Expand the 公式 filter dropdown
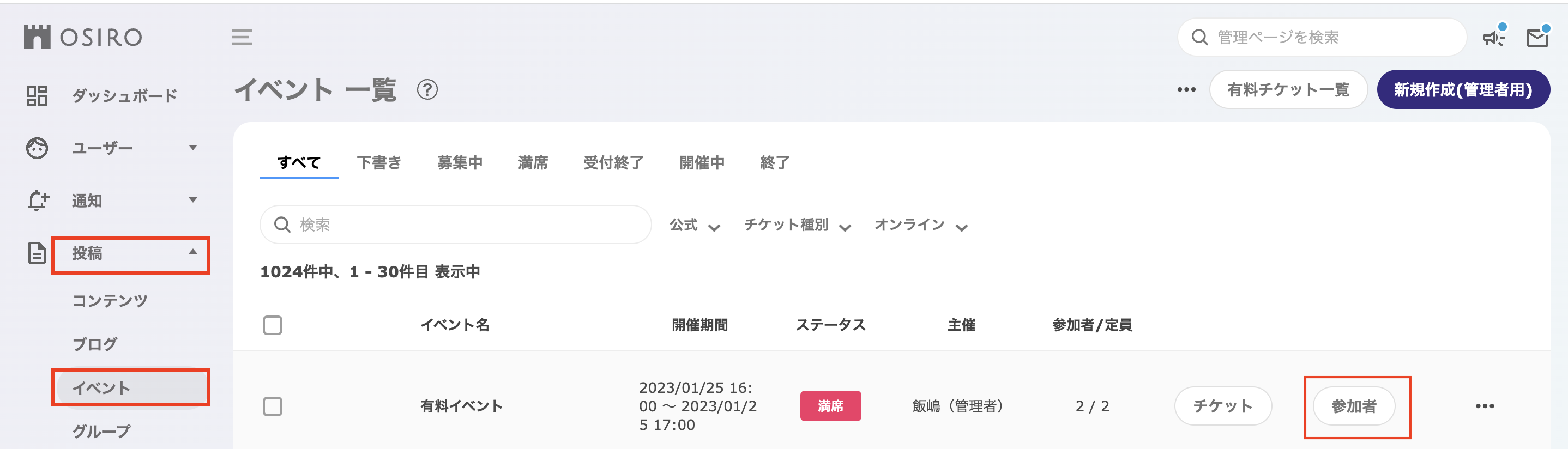The image size is (1568, 449). pyautogui.click(x=695, y=225)
